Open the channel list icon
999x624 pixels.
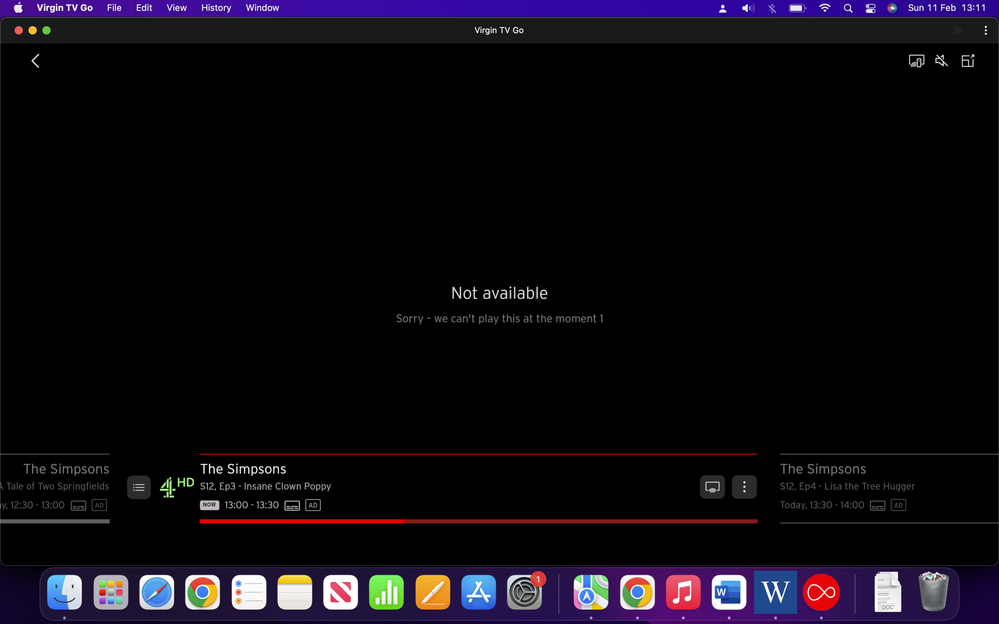pos(139,488)
